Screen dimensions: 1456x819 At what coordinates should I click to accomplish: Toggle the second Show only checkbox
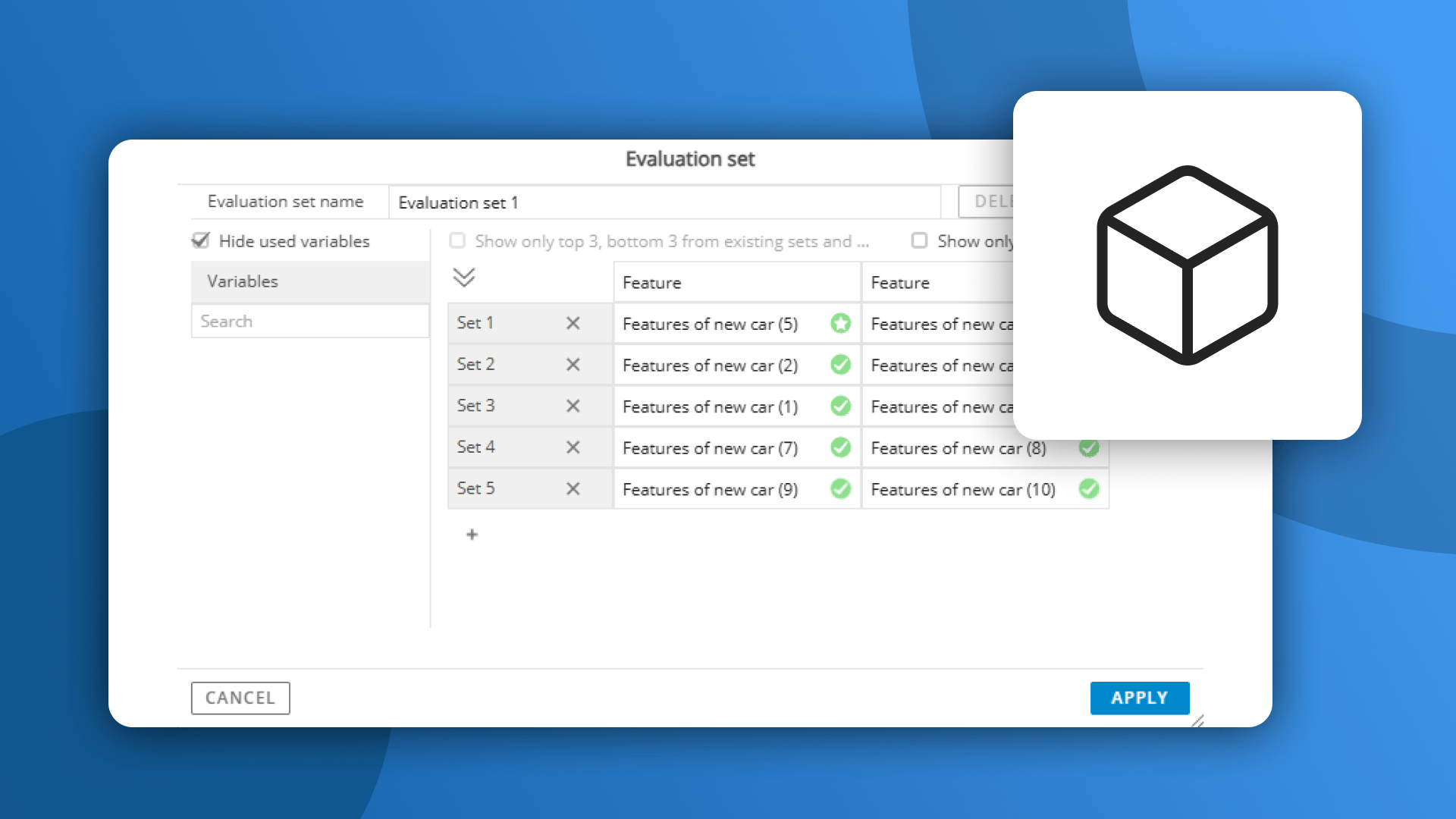(x=919, y=241)
